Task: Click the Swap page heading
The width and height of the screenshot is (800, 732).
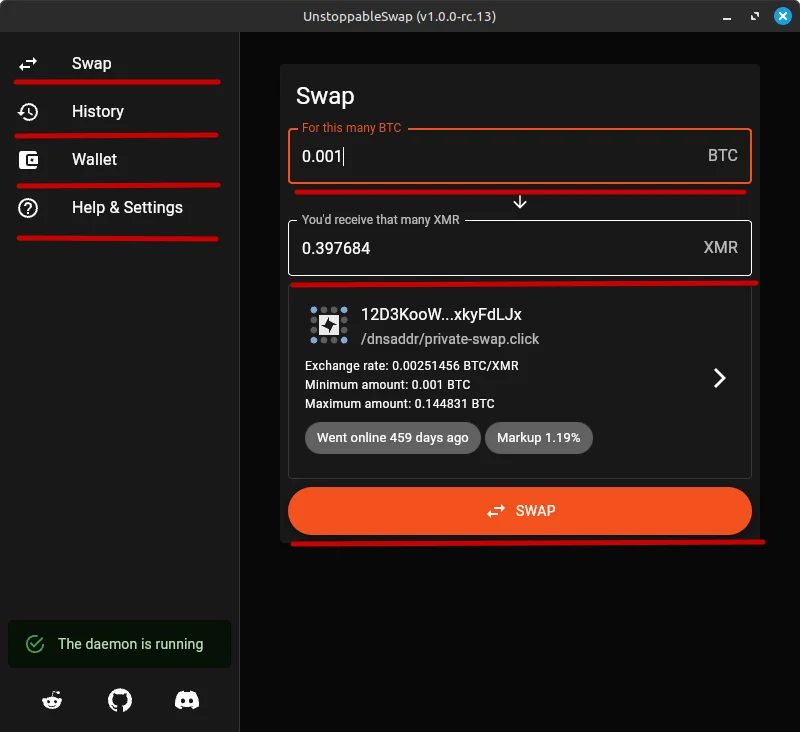Action: [325, 96]
